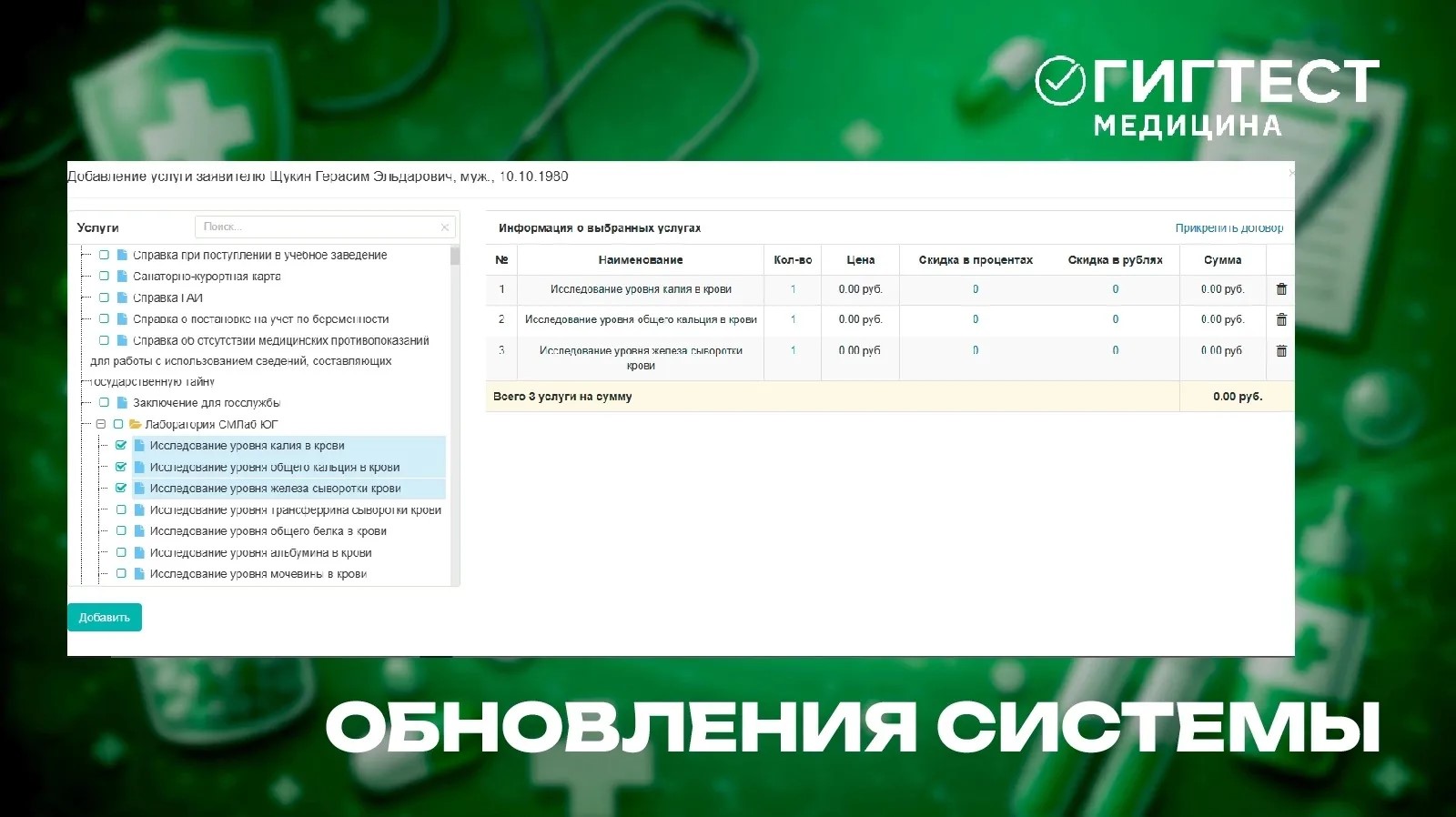Edit quantity for 'железа сыворотки крови' row
1456x817 pixels.
click(x=793, y=350)
